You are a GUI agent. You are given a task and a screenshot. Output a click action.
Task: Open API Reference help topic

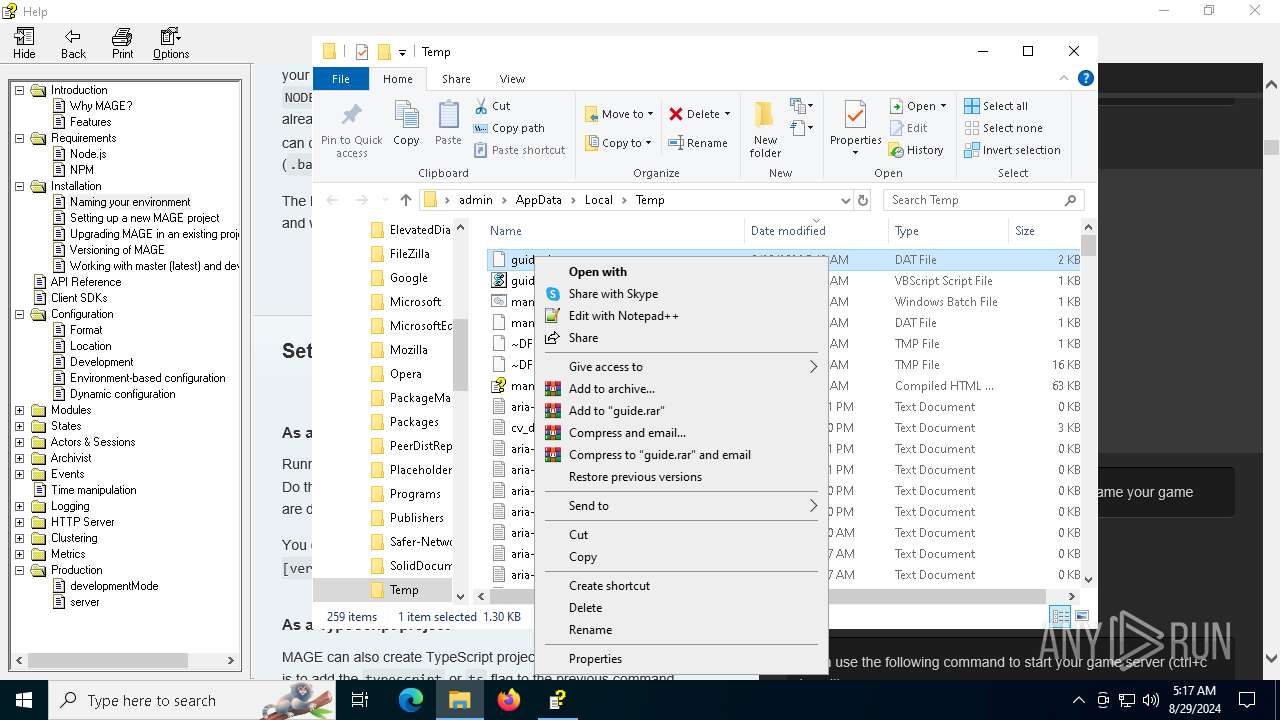point(86,282)
